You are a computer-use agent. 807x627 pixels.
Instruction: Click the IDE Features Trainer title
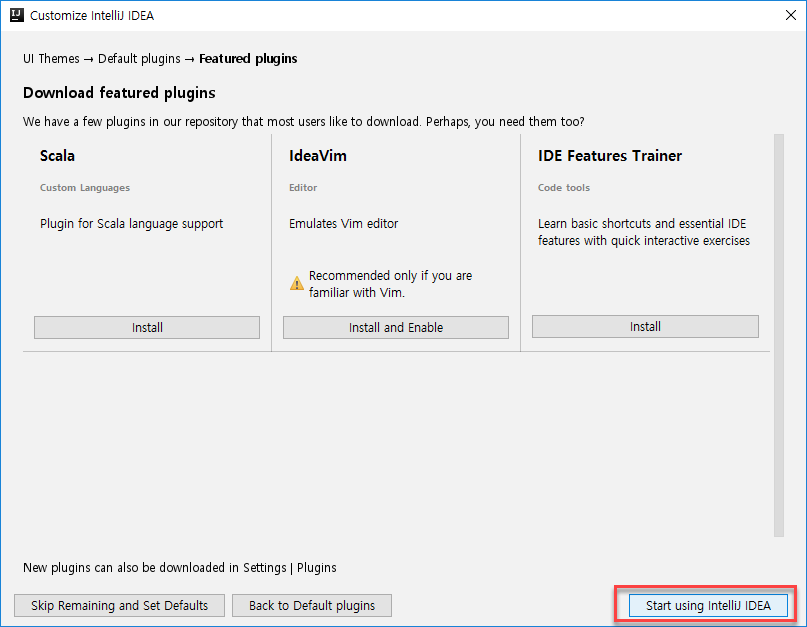(x=610, y=156)
